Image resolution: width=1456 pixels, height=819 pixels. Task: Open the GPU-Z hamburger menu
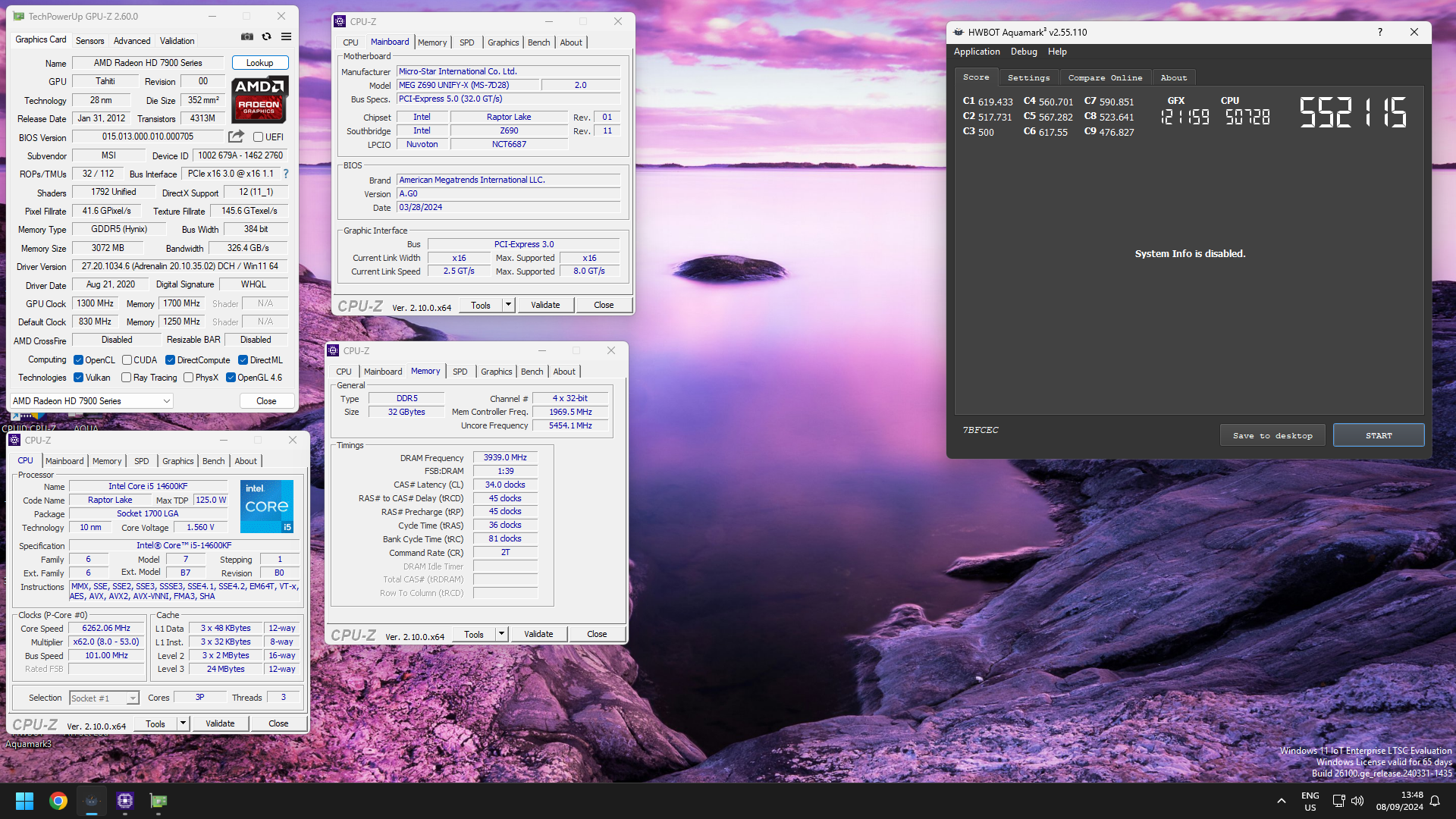coord(287,36)
